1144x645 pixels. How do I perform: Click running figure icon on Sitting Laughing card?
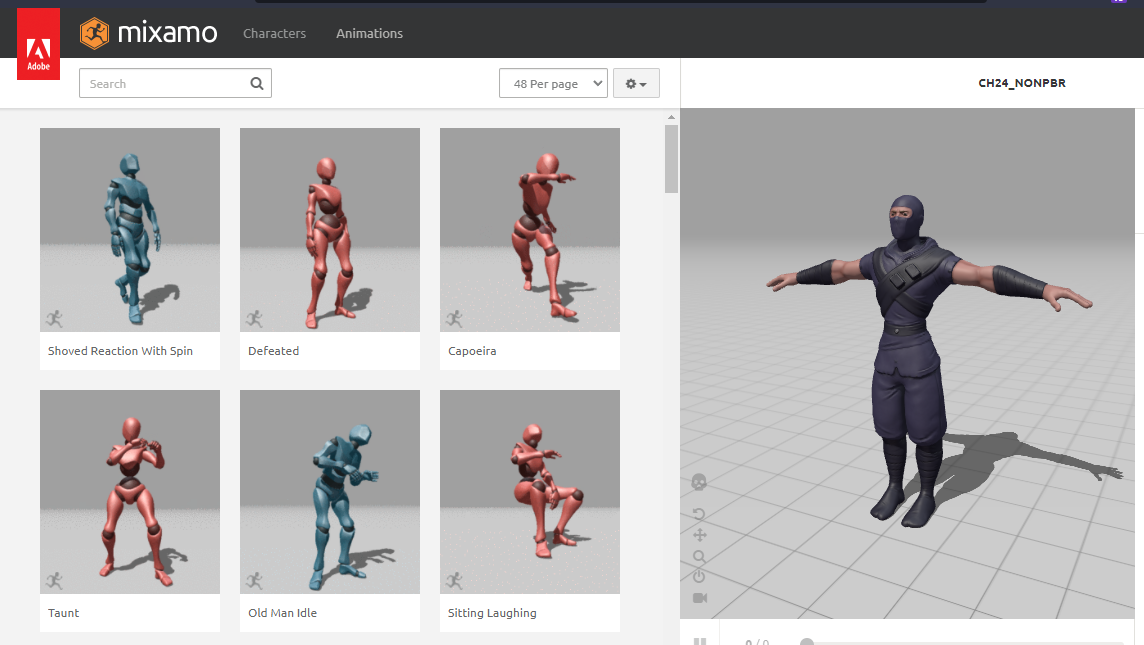(455, 580)
